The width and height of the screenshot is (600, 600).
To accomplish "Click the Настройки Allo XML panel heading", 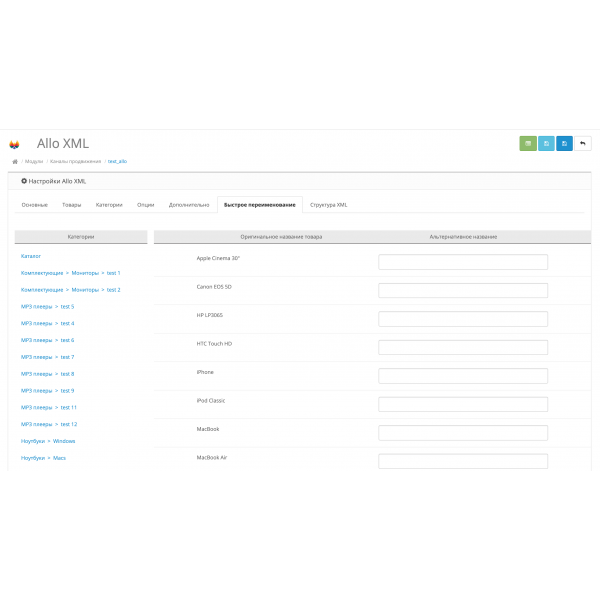I will (53, 181).
